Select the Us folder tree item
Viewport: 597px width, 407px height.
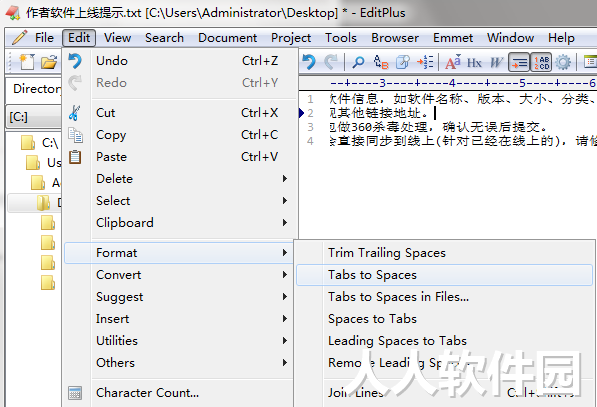point(43,163)
